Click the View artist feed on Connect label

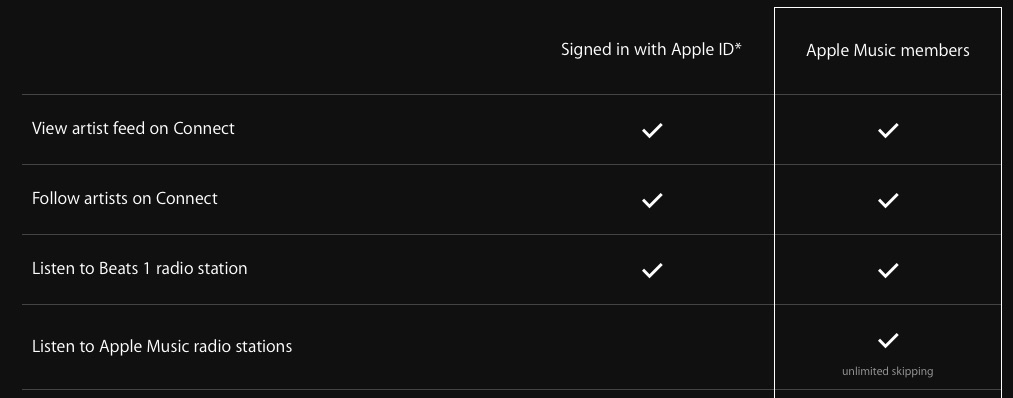pyautogui.click(x=133, y=128)
